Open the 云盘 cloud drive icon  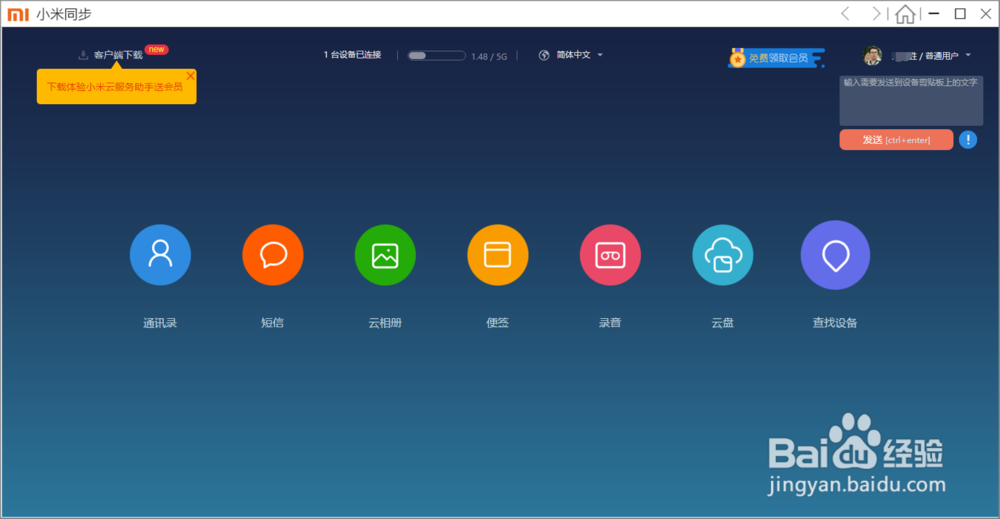[x=723, y=255]
